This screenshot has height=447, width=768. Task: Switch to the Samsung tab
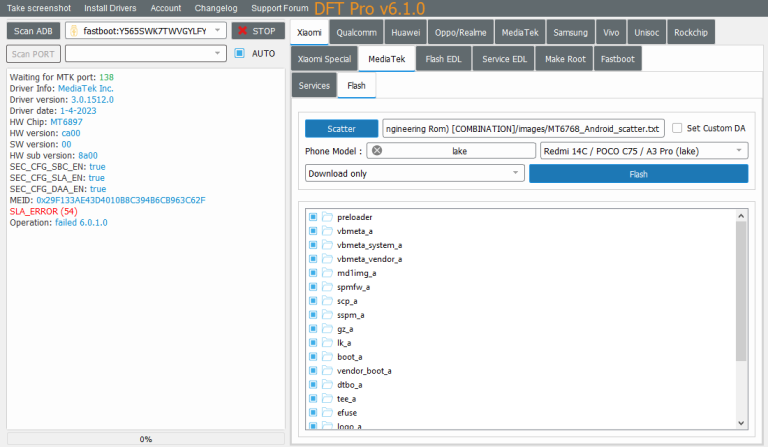(570, 32)
